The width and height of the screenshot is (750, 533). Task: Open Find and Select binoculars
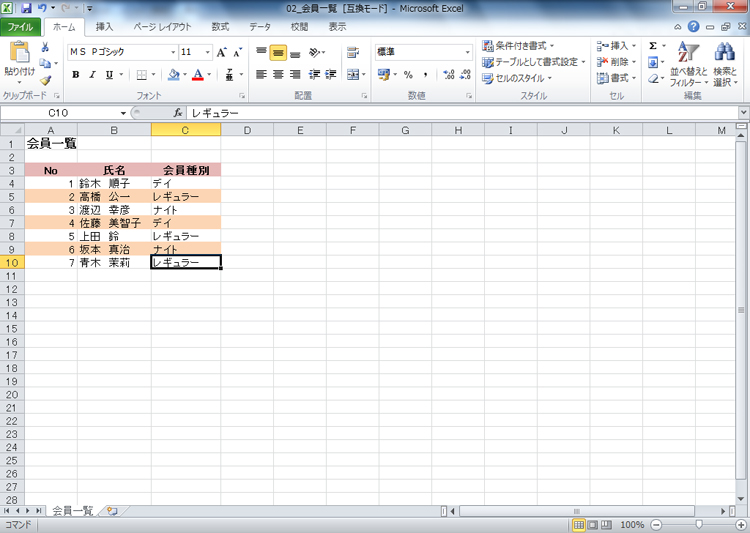tap(725, 64)
